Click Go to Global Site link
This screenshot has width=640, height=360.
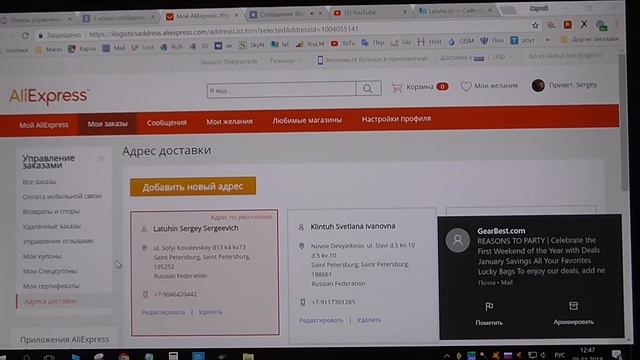565,56
